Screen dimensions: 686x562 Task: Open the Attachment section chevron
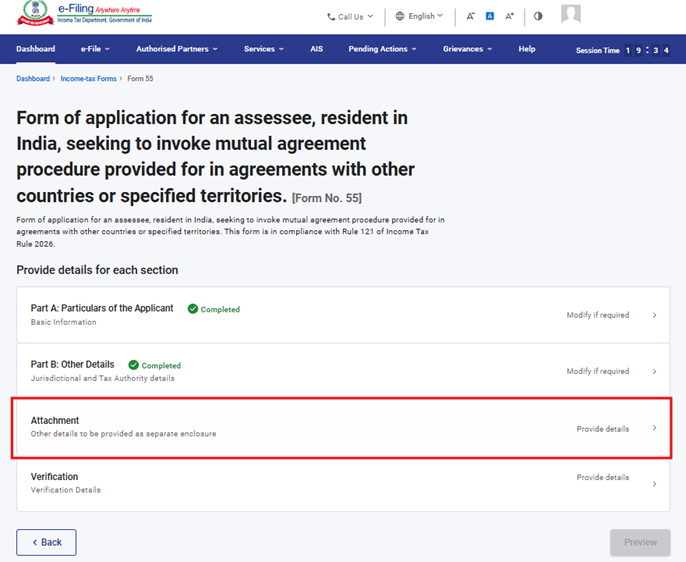[654, 428]
